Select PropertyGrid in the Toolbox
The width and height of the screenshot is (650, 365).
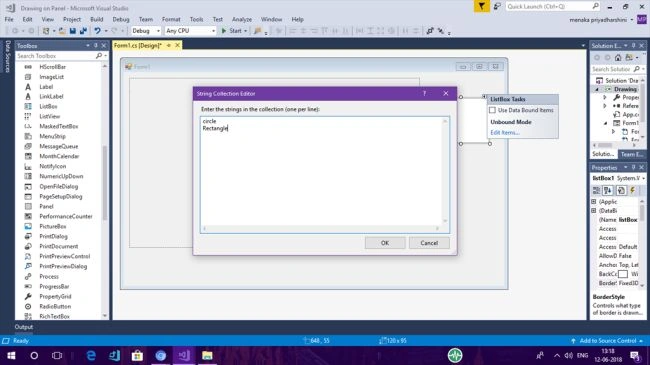[55, 297]
